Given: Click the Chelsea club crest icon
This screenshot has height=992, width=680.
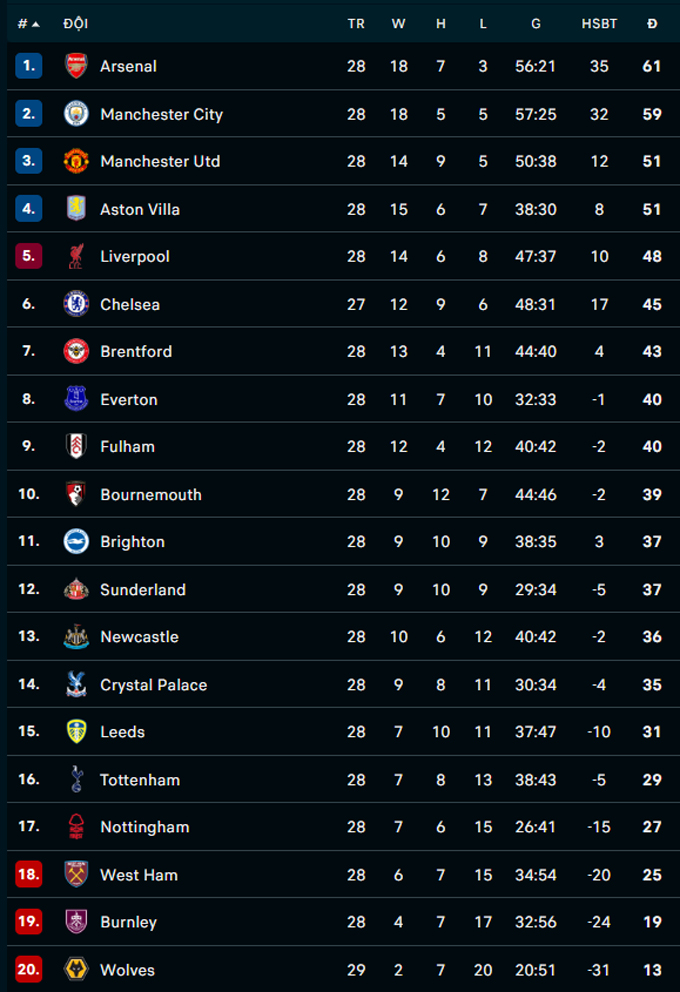Looking at the screenshot, I should (76, 304).
